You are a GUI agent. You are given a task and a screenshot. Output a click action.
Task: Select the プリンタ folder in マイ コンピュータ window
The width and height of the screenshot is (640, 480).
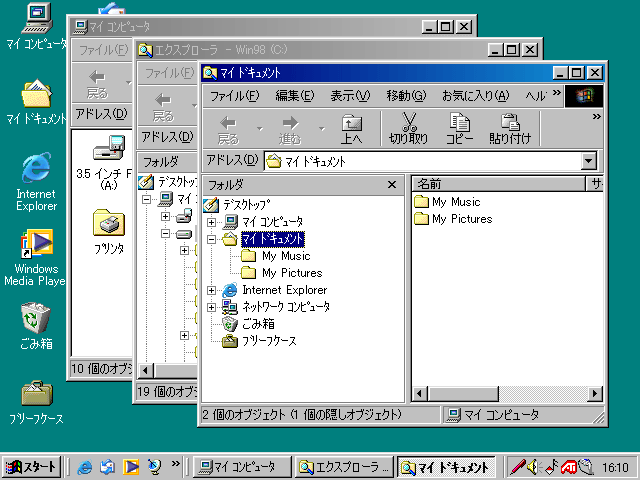(x=109, y=231)
